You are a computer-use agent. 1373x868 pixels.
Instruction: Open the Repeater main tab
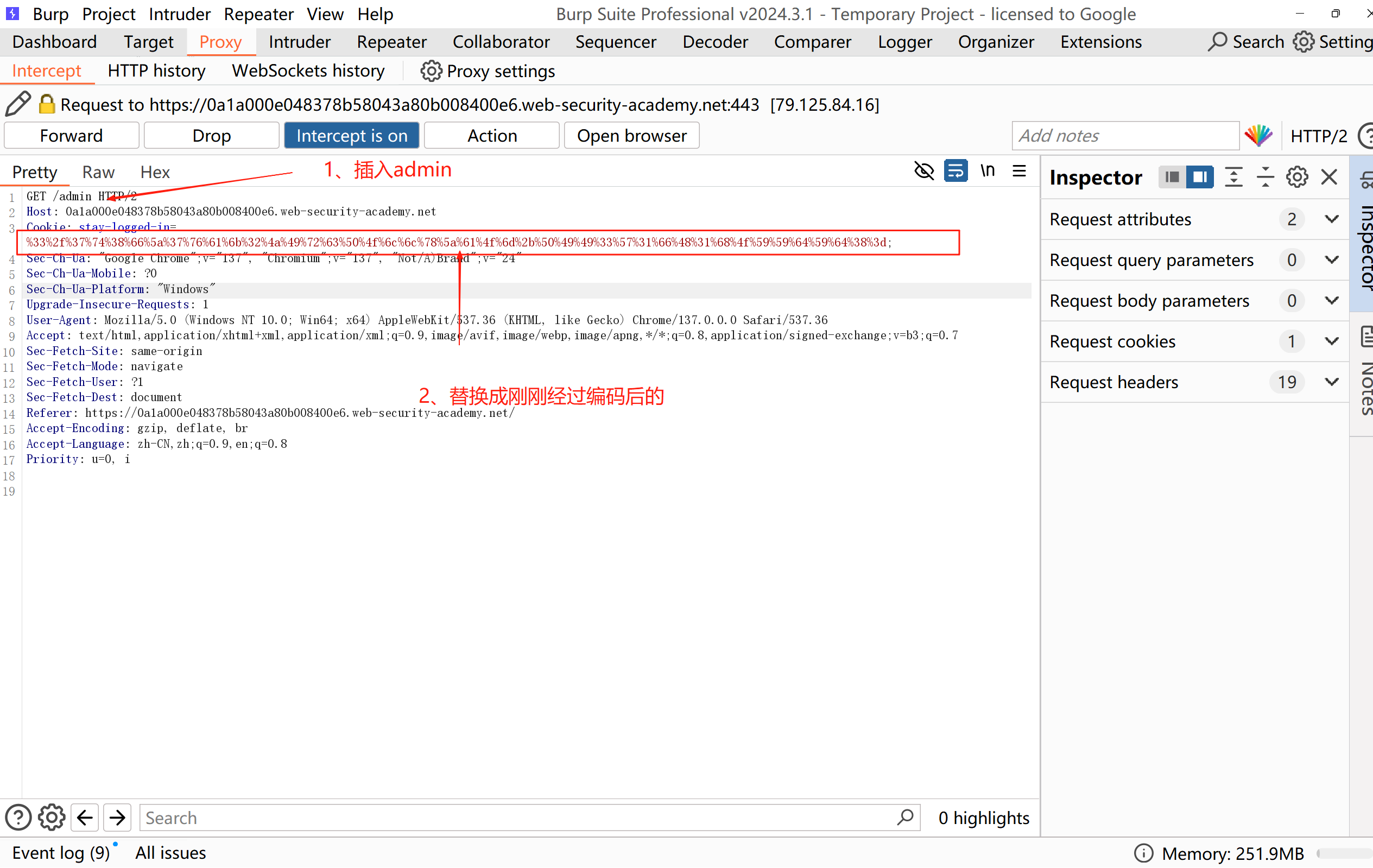391,42
